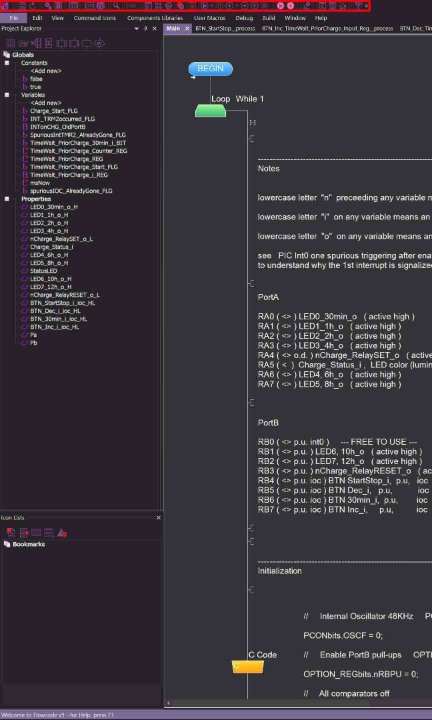Screen dimensions: 432x720
Task: Click the OPTION_REGbits.nRBPU = 0; code line
Action: pos(361,674)
